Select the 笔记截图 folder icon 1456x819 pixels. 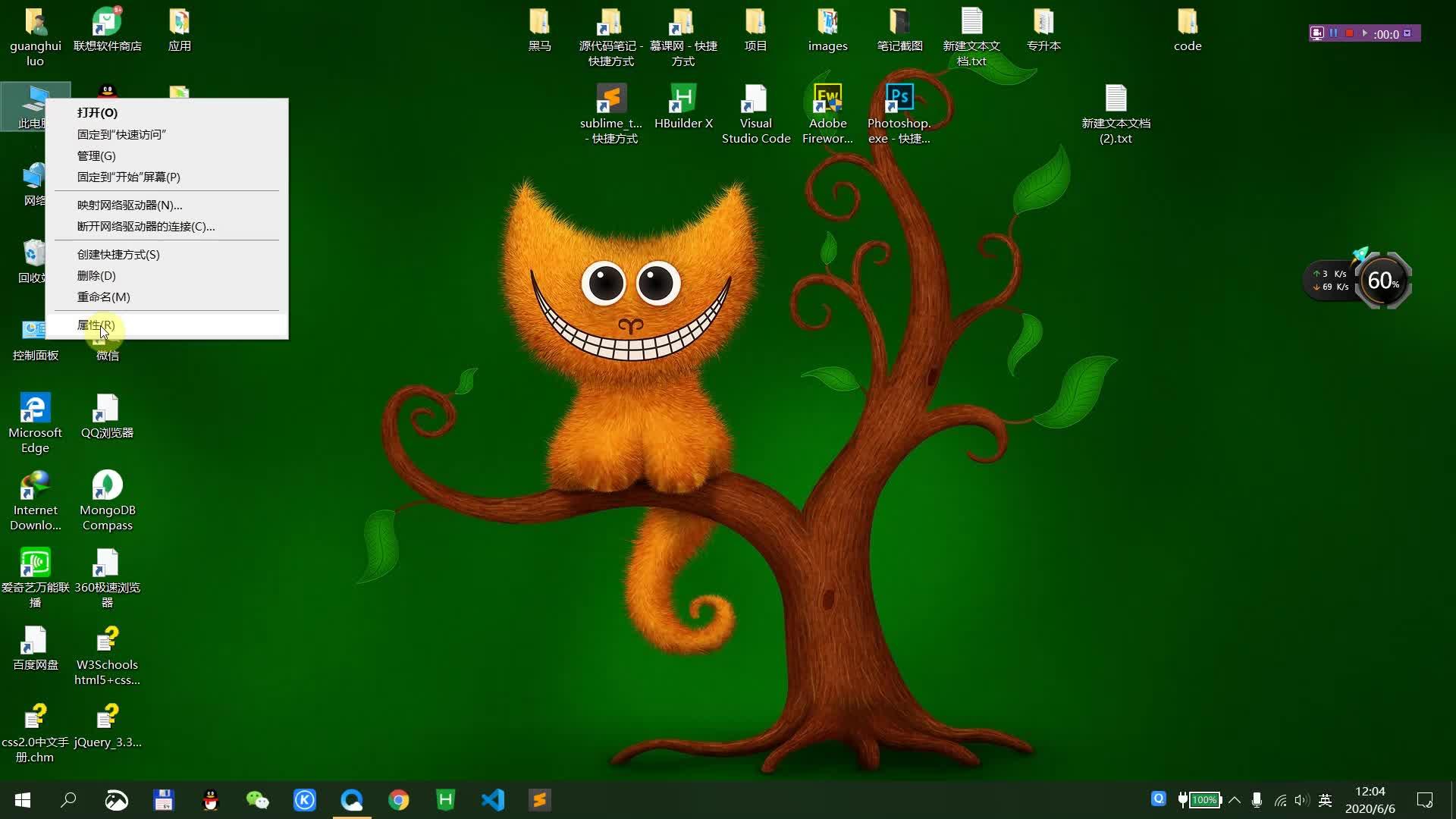[899, 30]
